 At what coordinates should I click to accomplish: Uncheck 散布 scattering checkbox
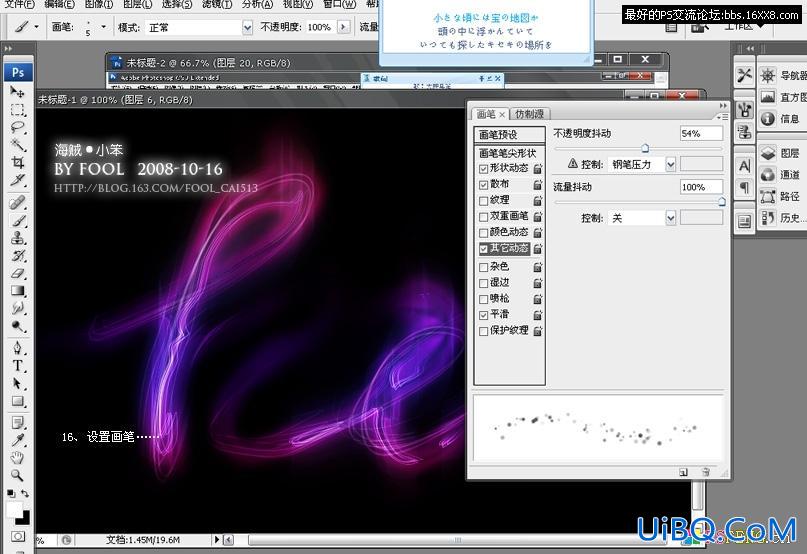click(x=483, y=185)
